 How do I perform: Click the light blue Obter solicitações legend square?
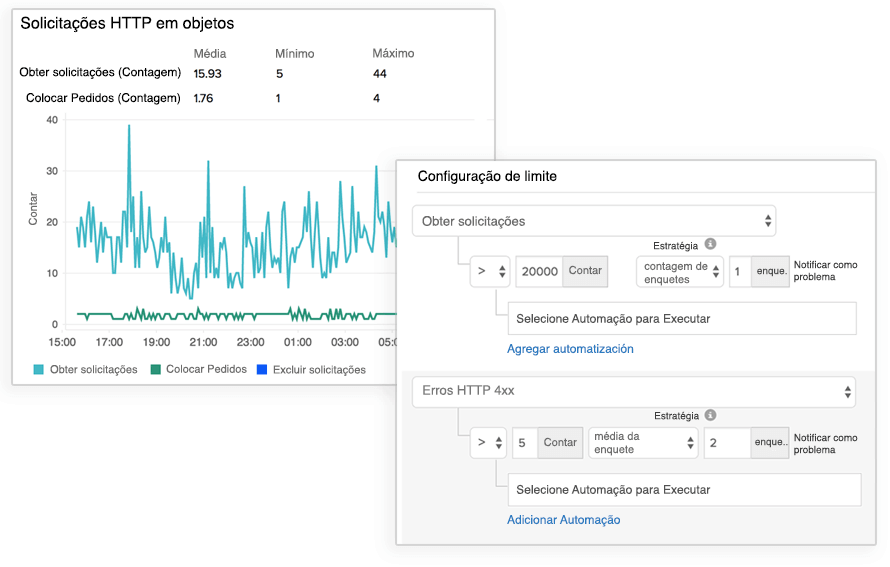[39, 370]
